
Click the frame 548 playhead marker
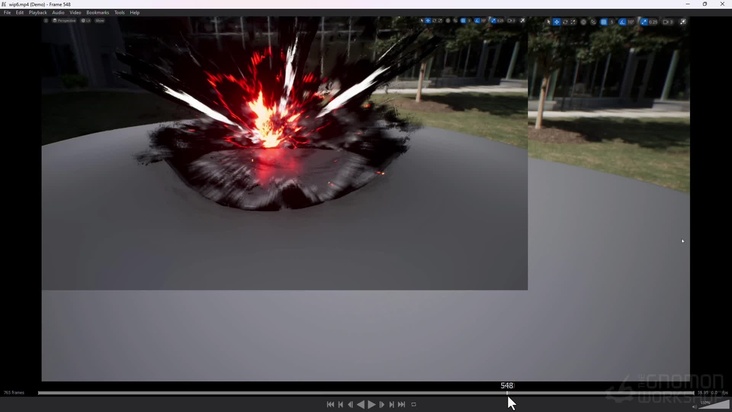click(507, 386)
